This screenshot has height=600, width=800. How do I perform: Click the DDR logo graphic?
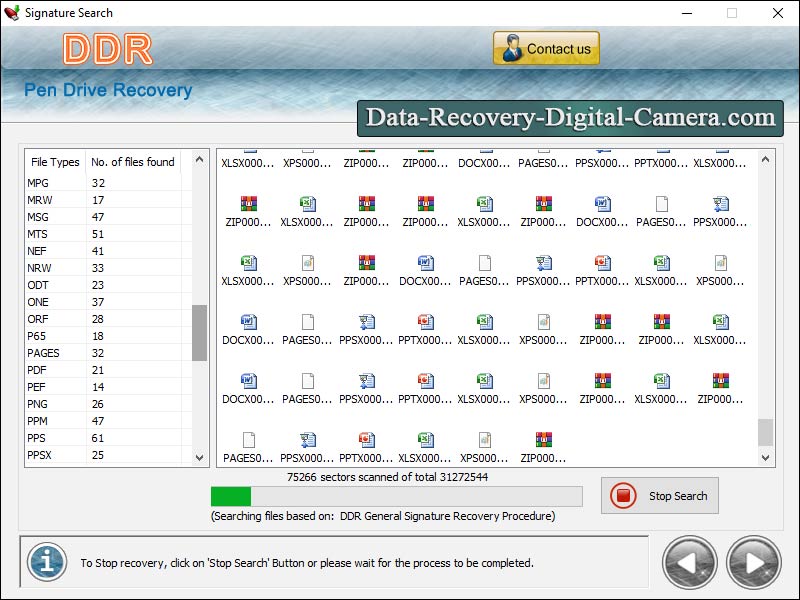coord(106,47)
